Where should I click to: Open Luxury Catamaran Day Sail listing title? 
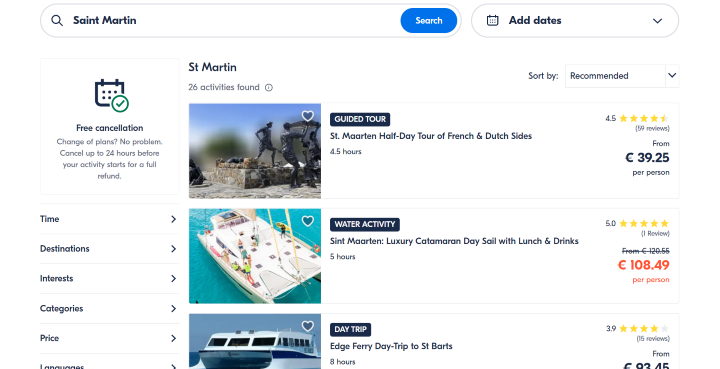454,241
